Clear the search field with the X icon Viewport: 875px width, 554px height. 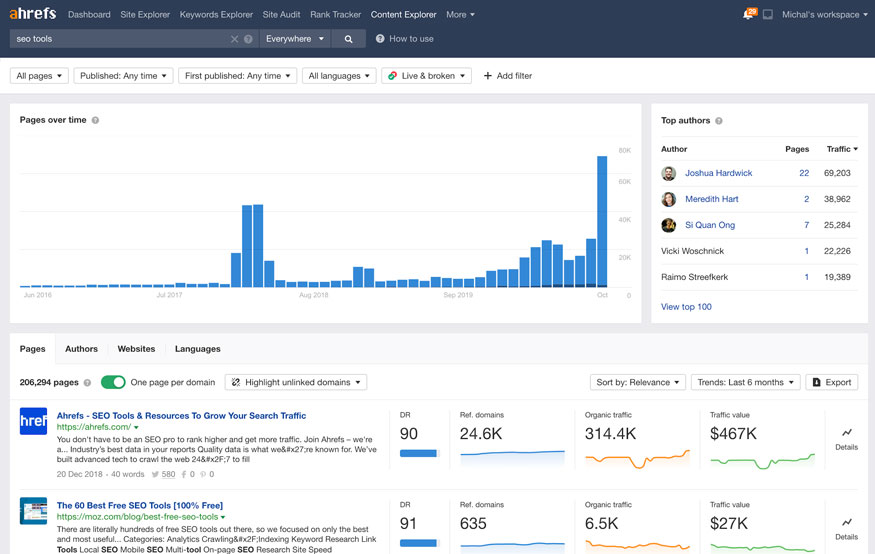234,38
